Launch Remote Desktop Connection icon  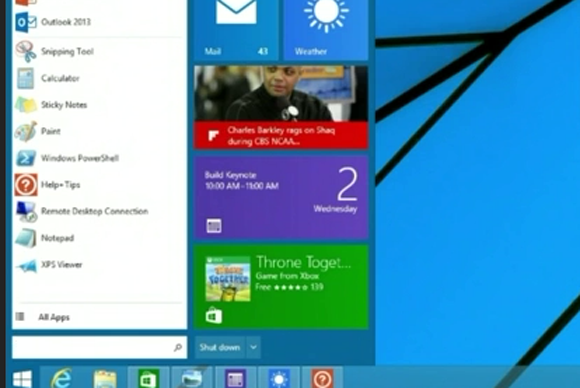26,211
